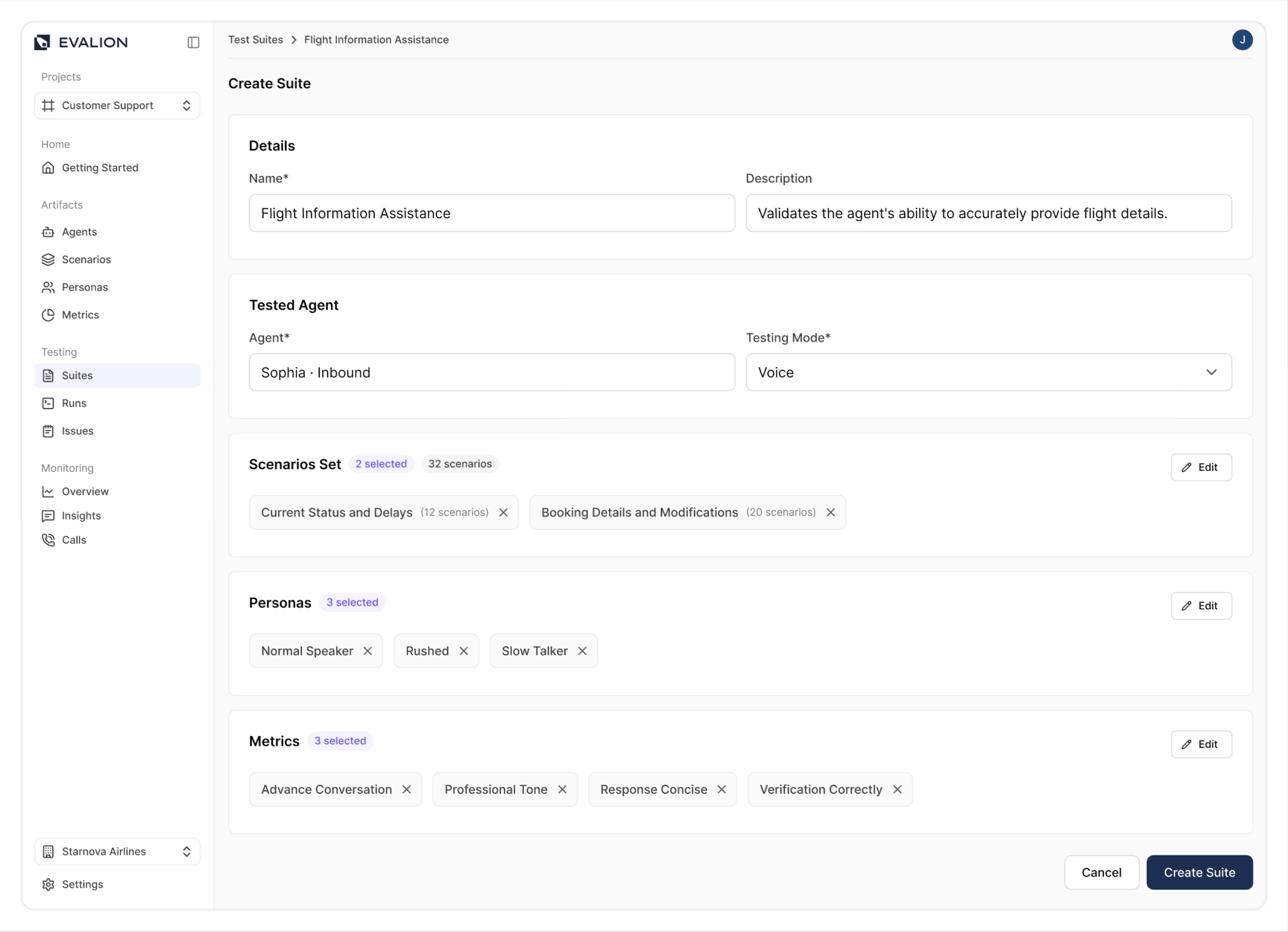
Task: Dismiss the Current Status and Delays scenario set
Action: click(504, 512)
